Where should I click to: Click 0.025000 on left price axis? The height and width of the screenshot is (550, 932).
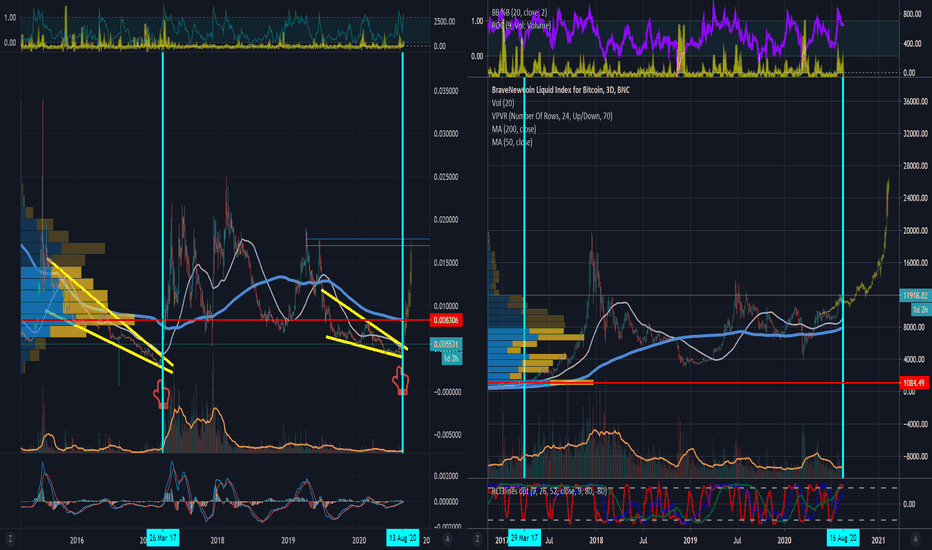point(446,177)
